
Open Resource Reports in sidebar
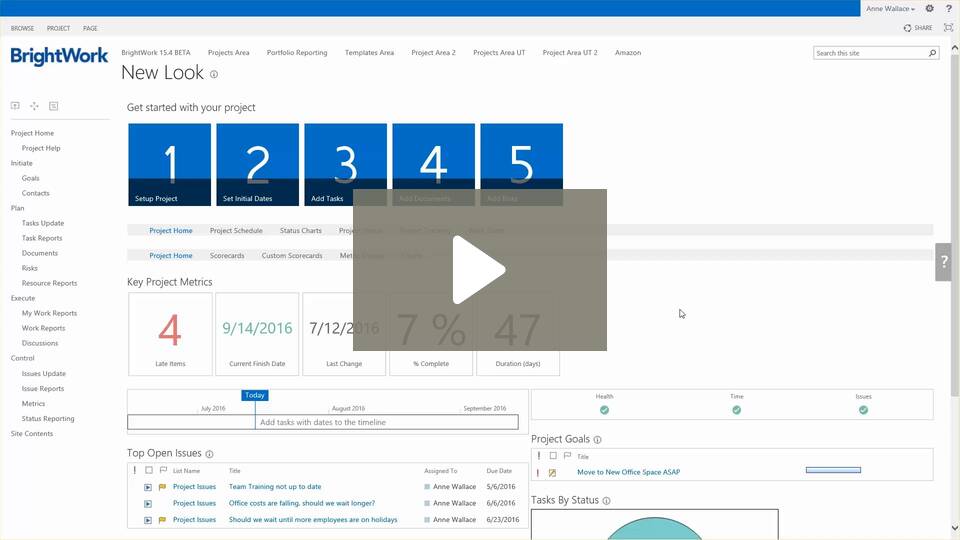50,283
